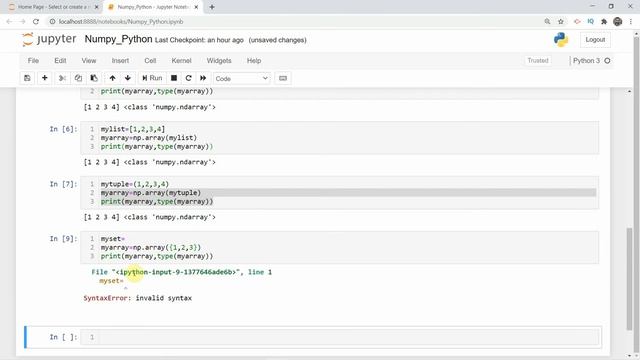Select the In [7] cell prompt

pos(63,184)
